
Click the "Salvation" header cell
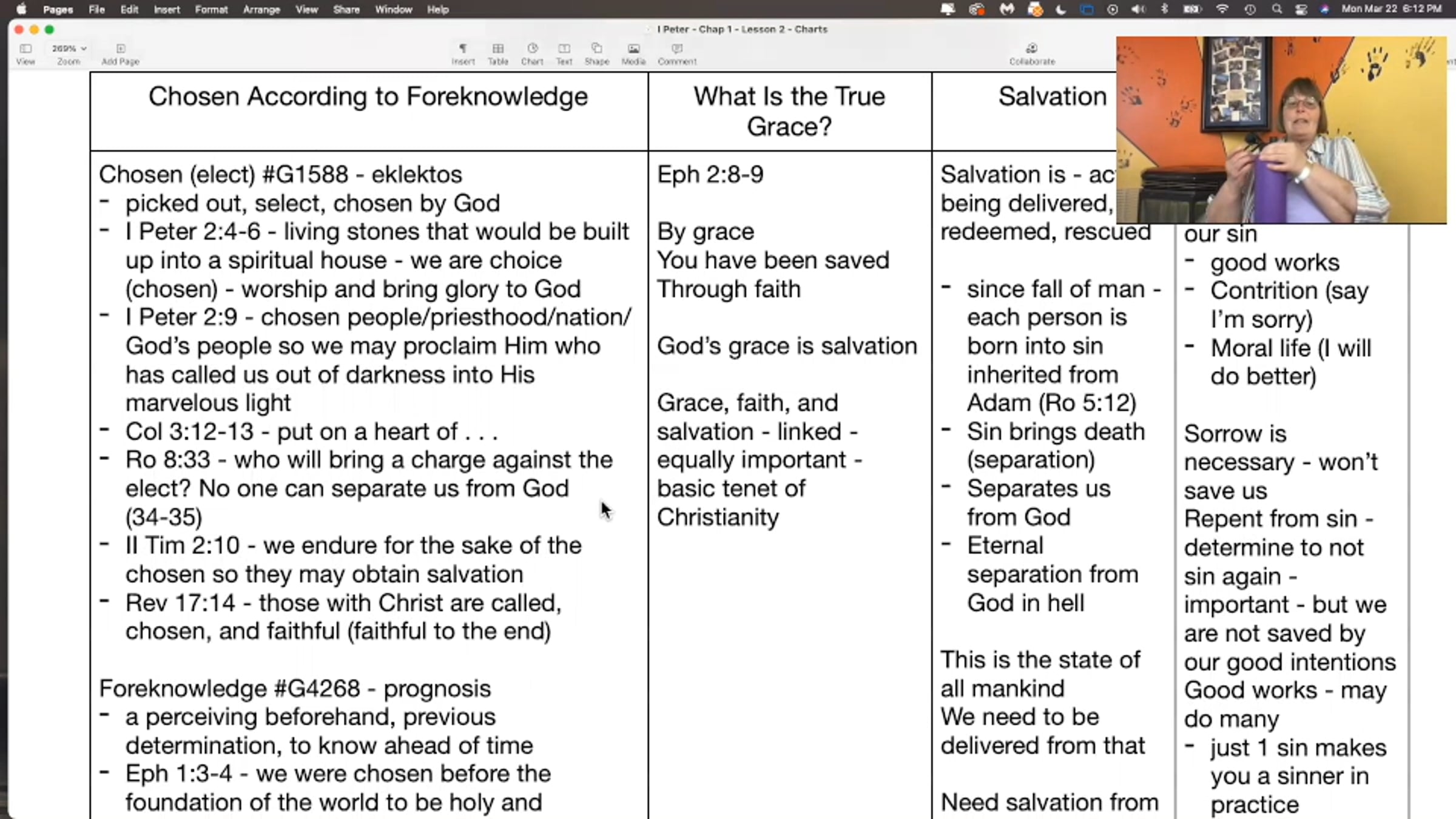pyautogui.click(x=1053, y=96)
